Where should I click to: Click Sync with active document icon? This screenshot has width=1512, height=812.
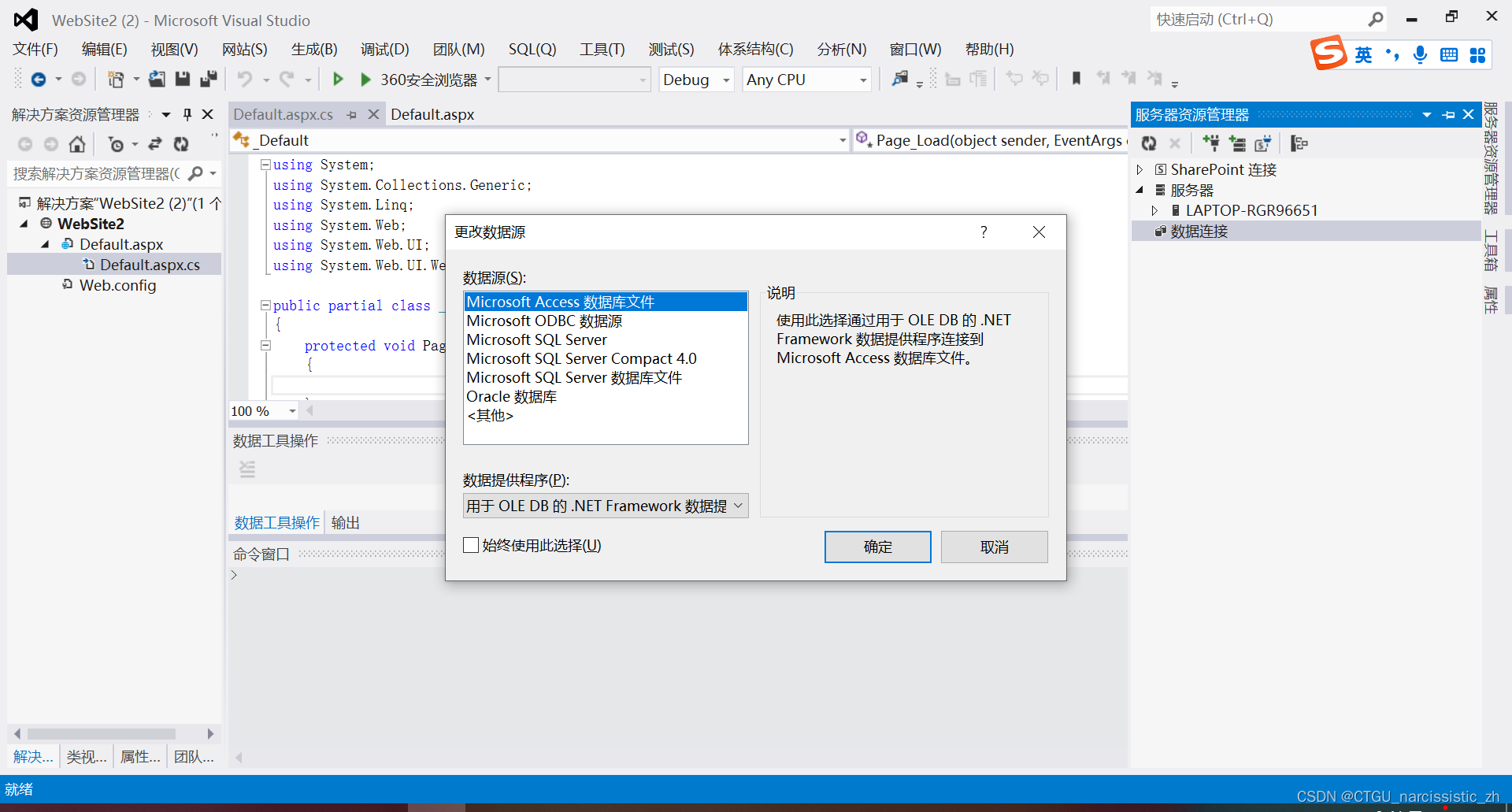[x=155, y=144]
